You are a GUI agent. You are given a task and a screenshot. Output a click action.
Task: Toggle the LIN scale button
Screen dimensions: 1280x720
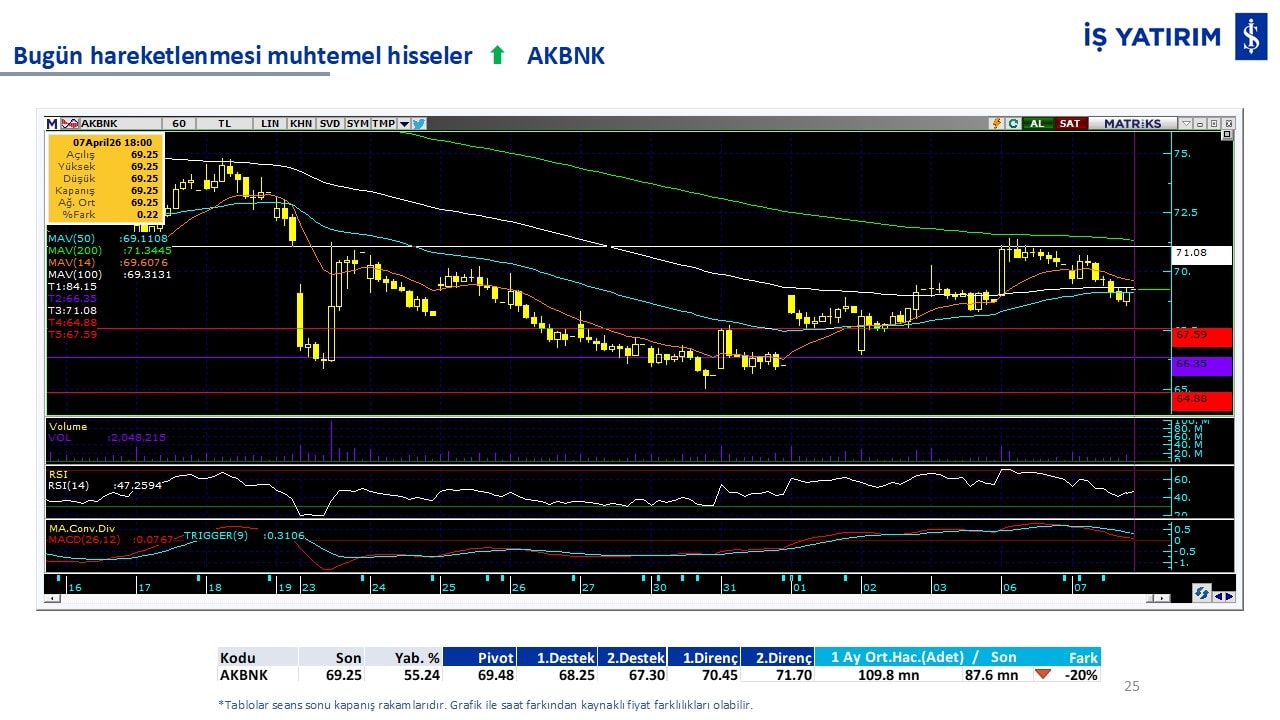(270, 124)
